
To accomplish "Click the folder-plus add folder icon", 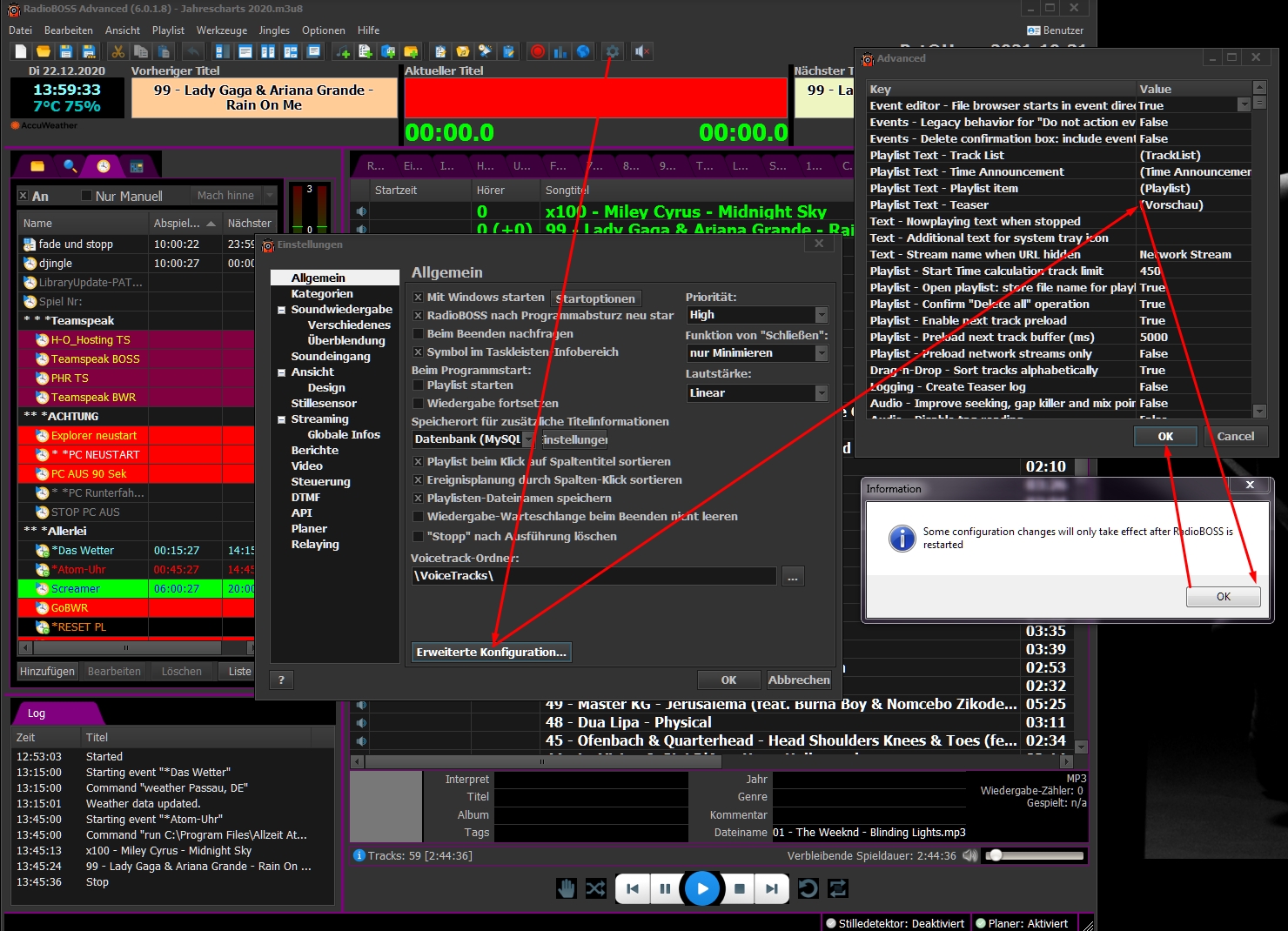I will click(411, 52).
